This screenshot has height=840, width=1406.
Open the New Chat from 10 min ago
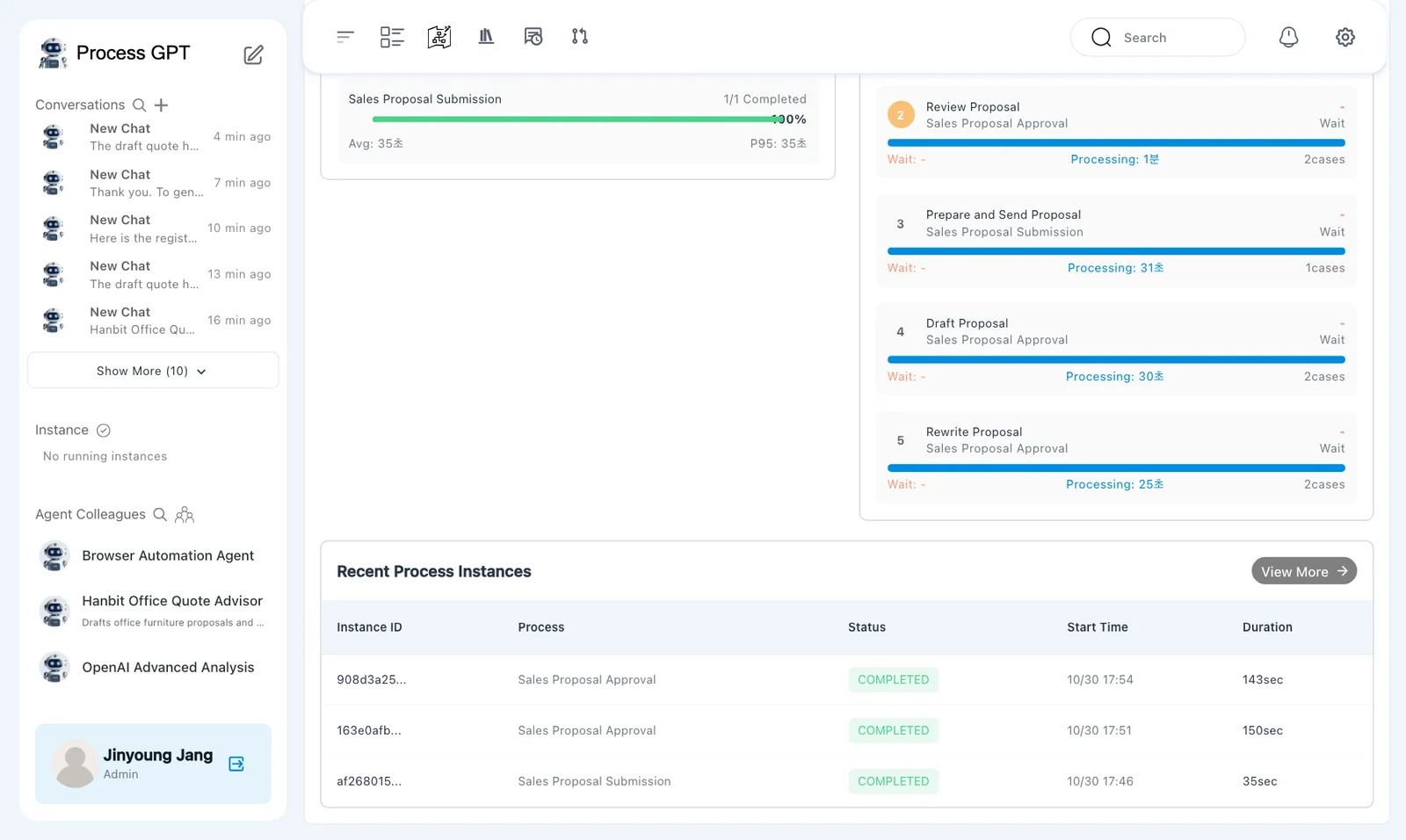coord(154,228)
